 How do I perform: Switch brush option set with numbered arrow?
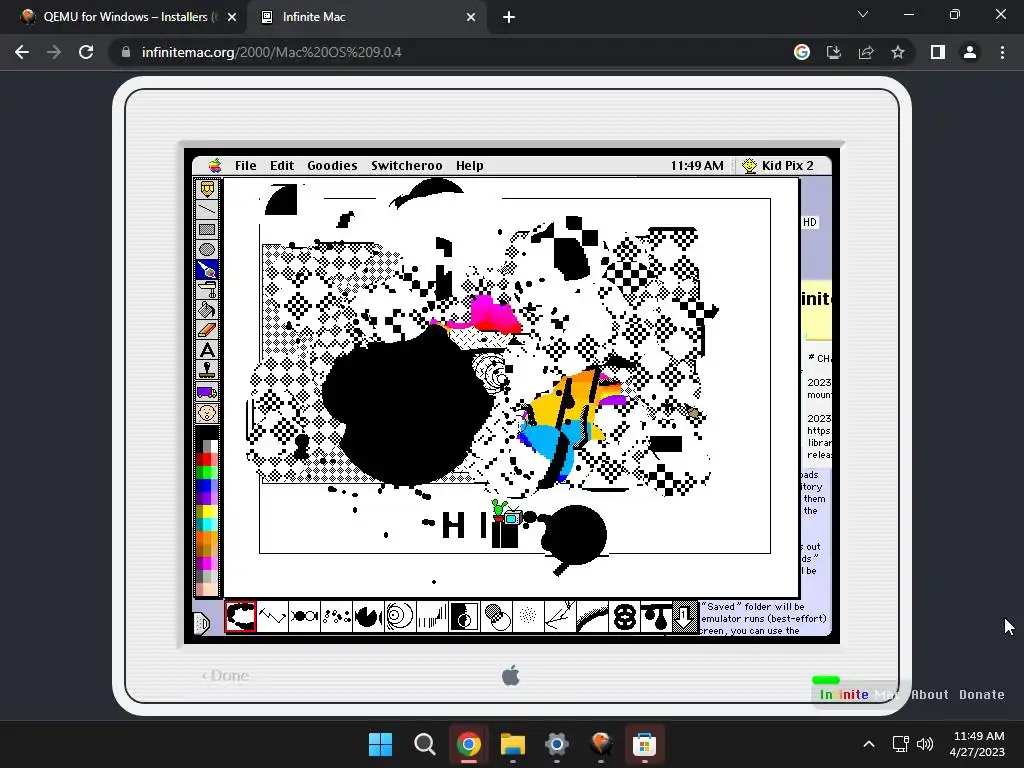(685, 616)
